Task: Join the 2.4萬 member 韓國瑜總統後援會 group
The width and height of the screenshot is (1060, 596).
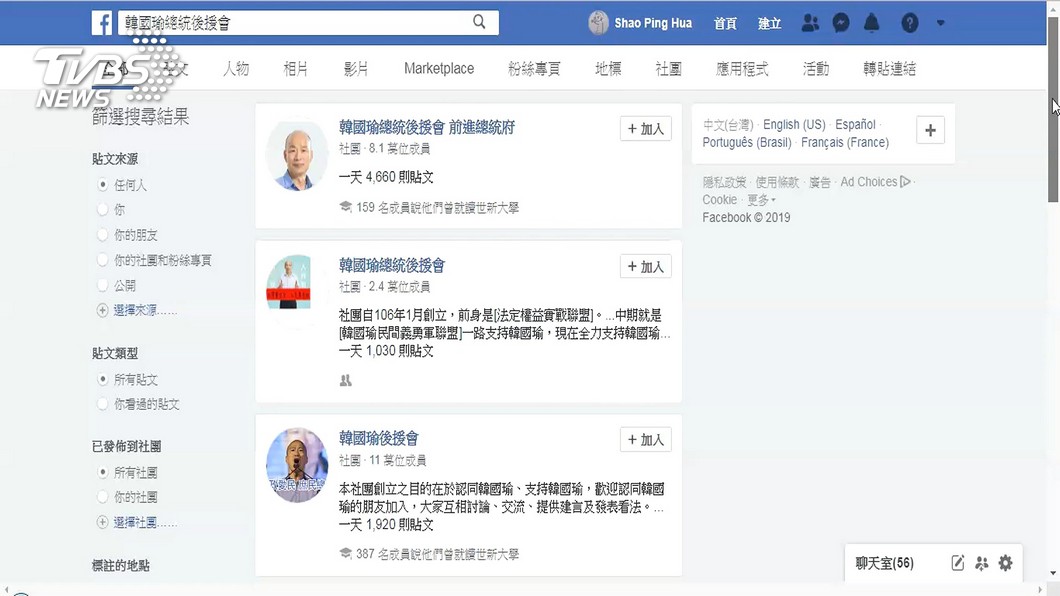Action: click(x=646, y=266)
